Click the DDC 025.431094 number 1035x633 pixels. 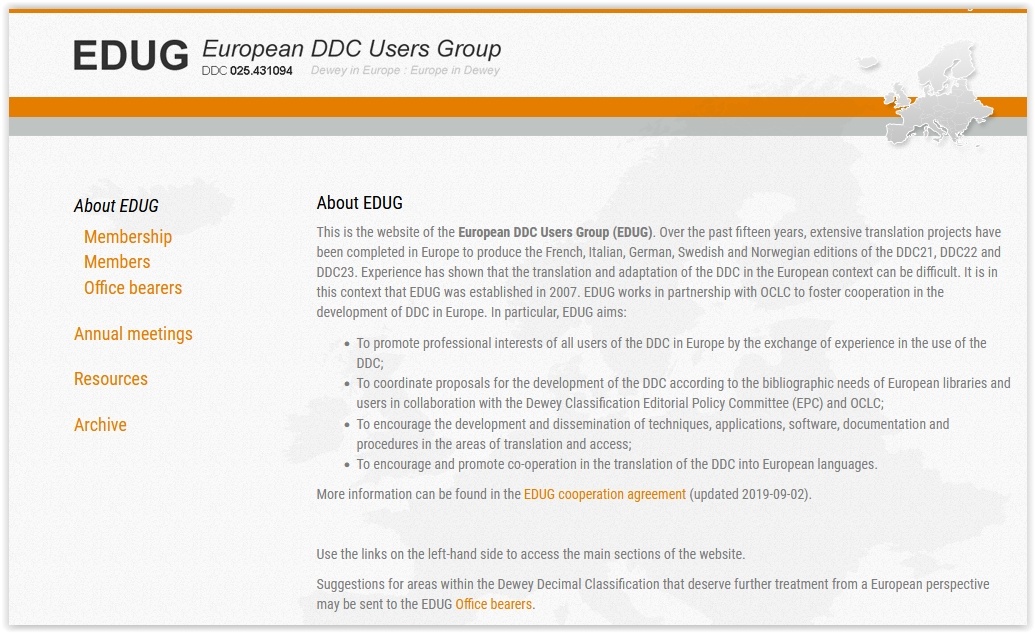pos(247,71)
